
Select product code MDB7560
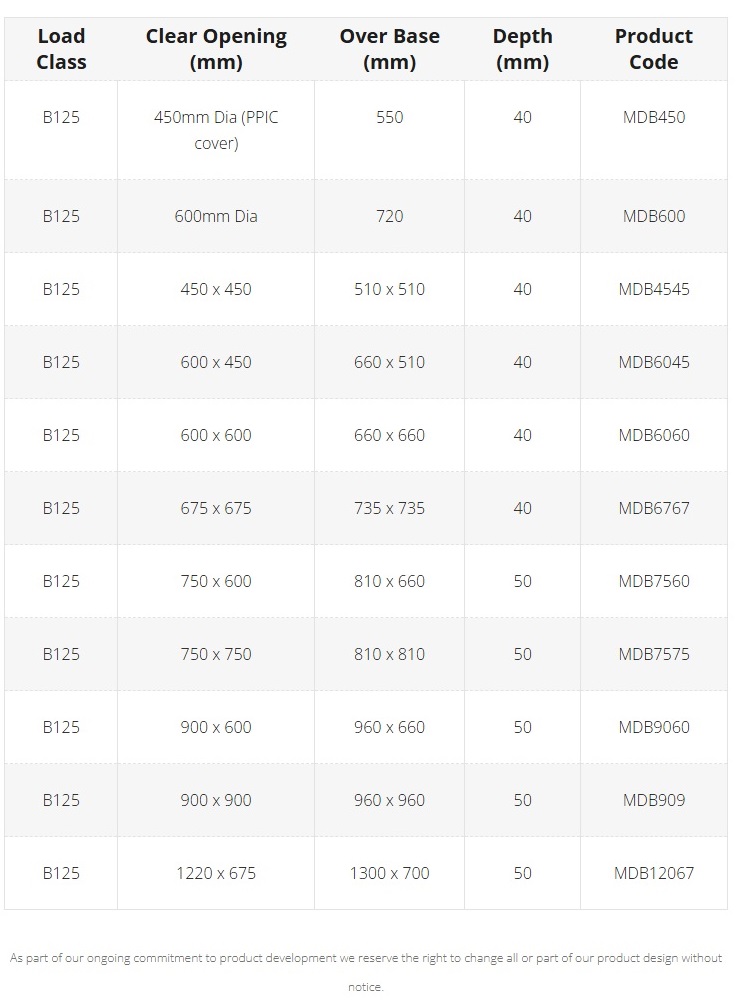tap(654, 581)
